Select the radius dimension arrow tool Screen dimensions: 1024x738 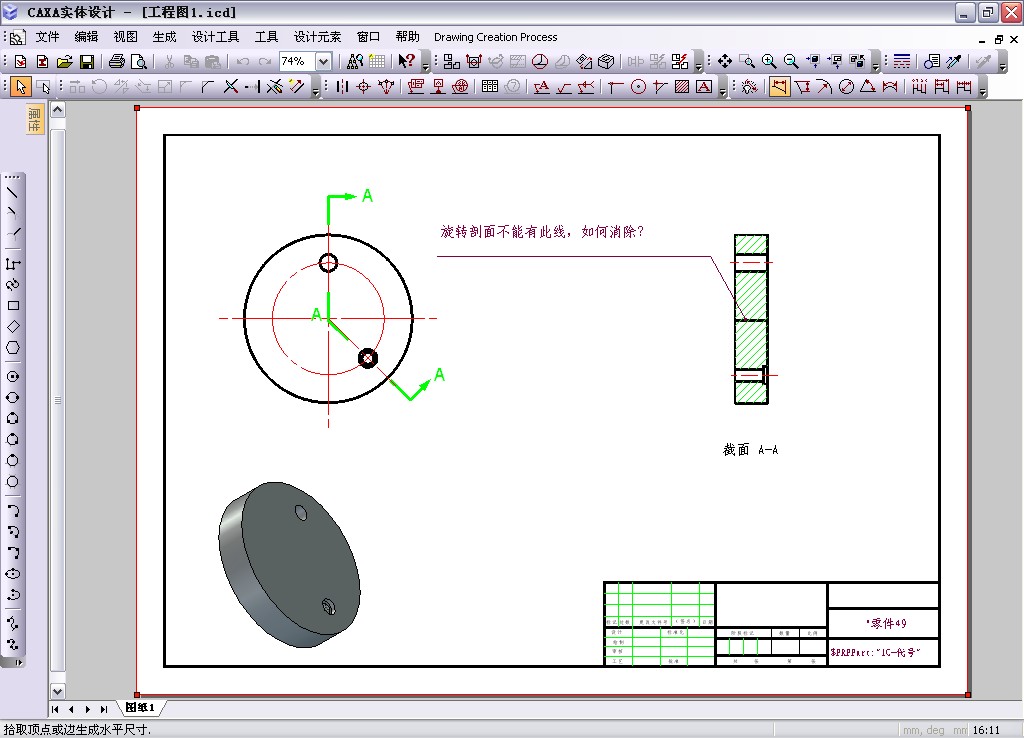click(824, 87)
